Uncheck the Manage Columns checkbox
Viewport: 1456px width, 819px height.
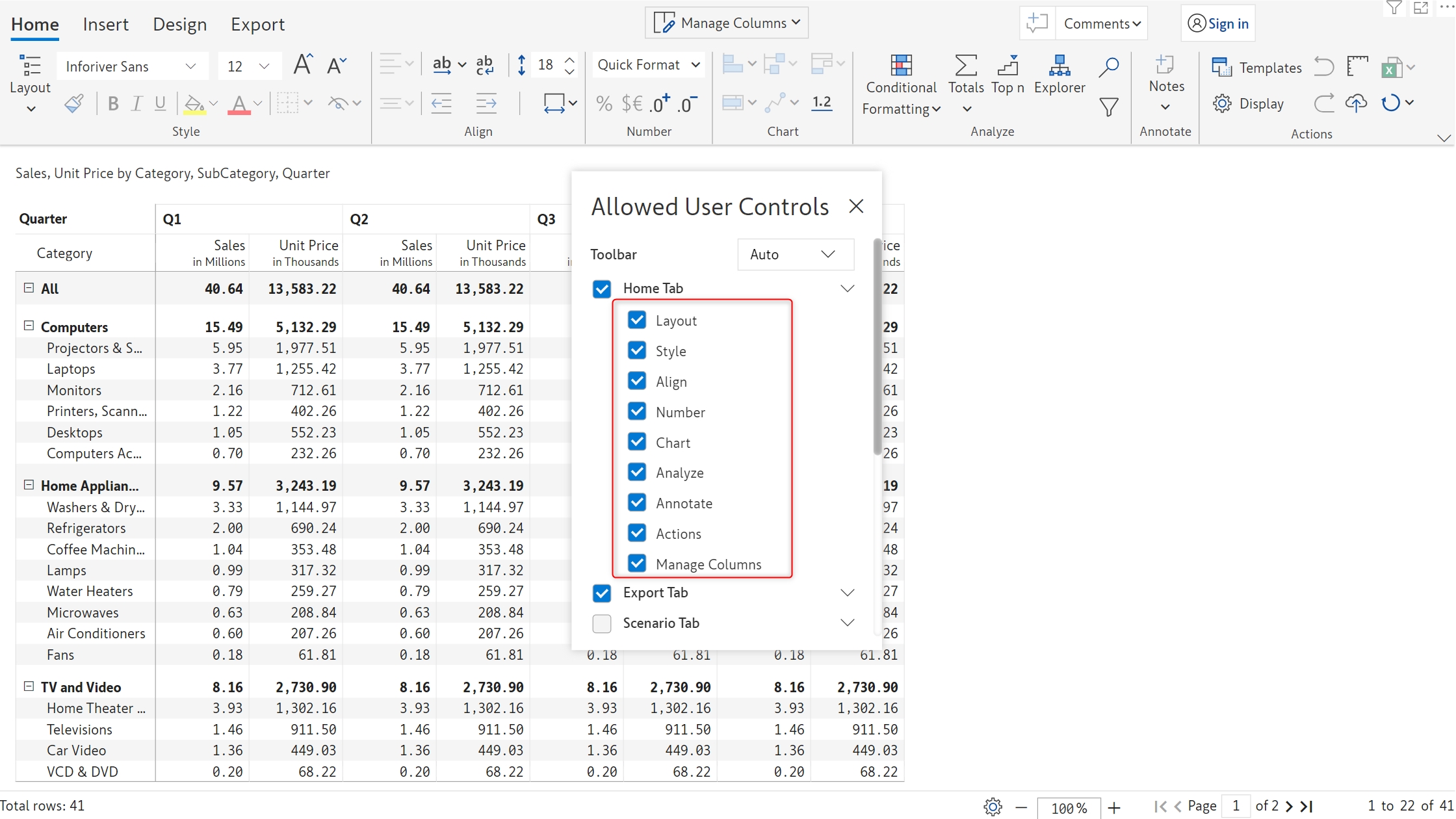tap(637, 564)
